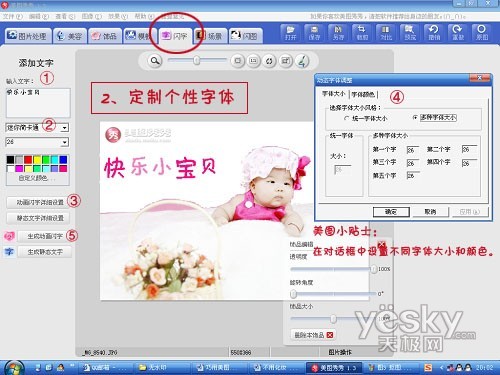Click the 重做 redo toolbar icon

point(458,33)
